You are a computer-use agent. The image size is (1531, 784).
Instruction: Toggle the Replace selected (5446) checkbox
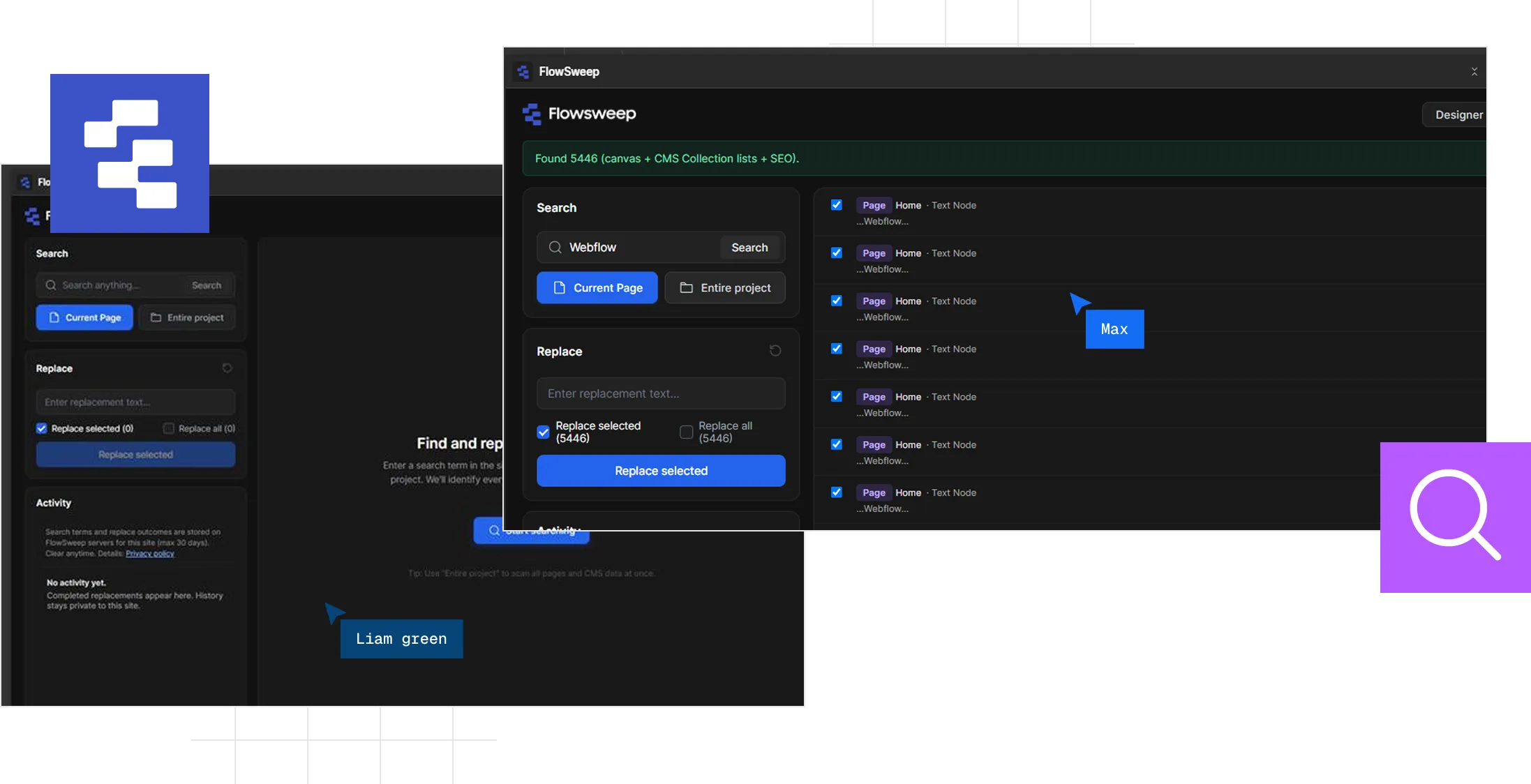coord(543,432)
